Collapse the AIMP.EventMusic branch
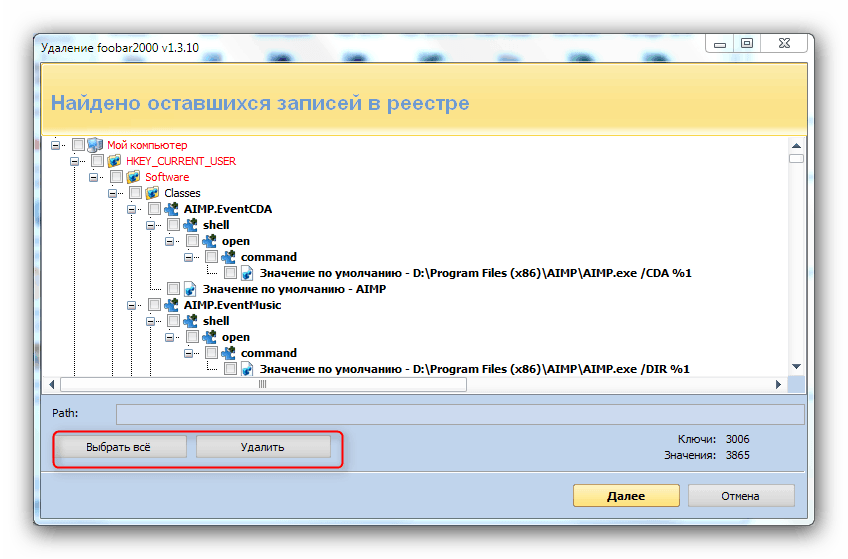The width and height of the screenshot is (848, 559). pyautogui.click(x=131, y=305)
